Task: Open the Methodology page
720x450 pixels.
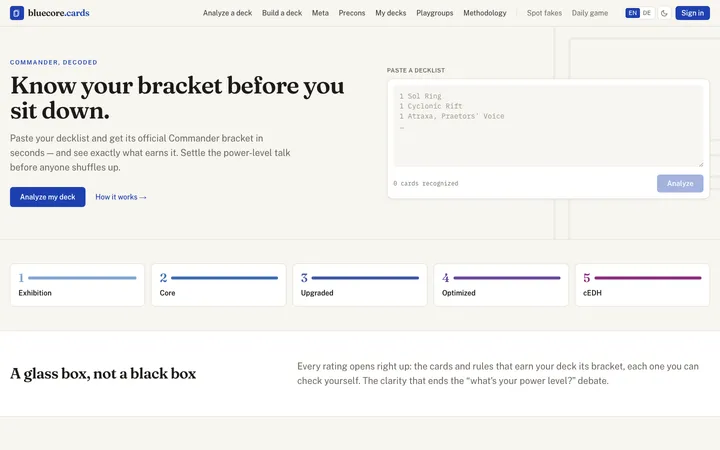Action: (485, 13)
